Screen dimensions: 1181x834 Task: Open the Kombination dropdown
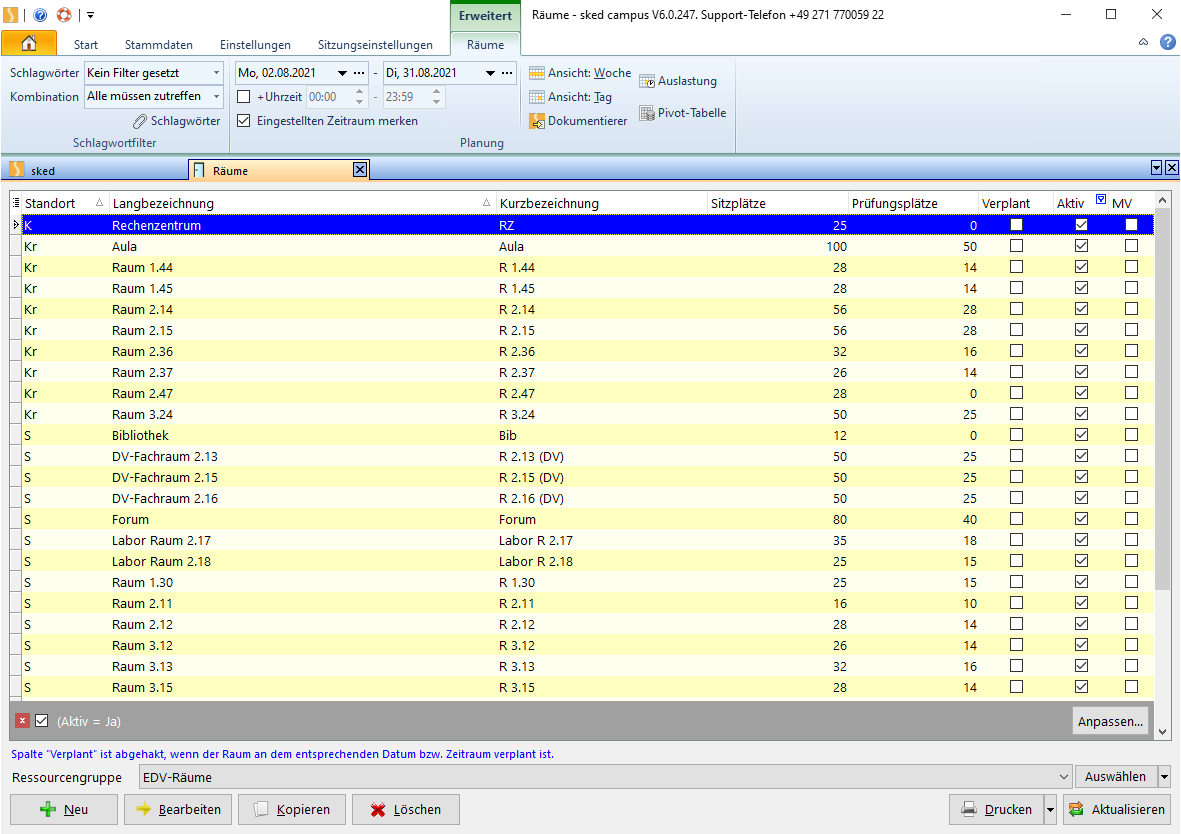[x=216, y=97]
